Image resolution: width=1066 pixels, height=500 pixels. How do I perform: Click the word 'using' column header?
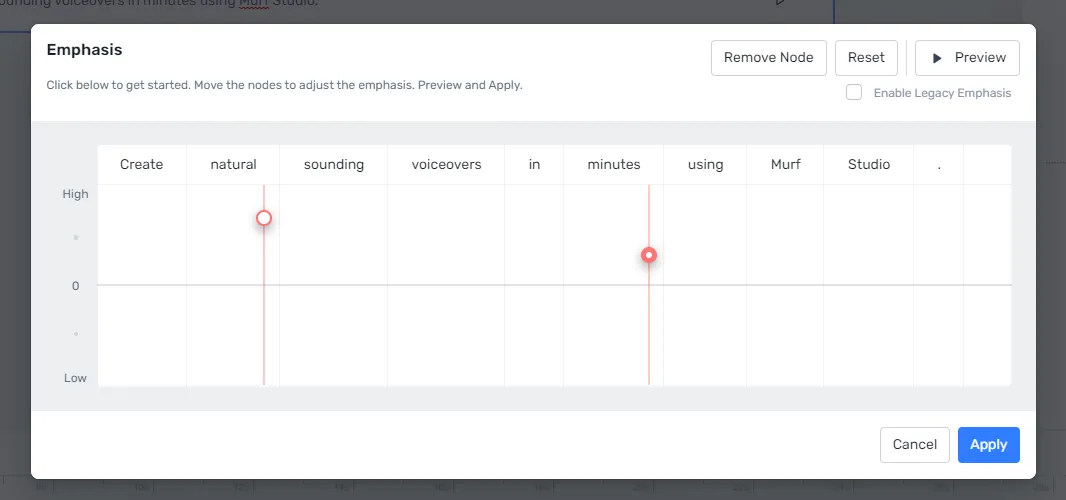coord(705,165)
